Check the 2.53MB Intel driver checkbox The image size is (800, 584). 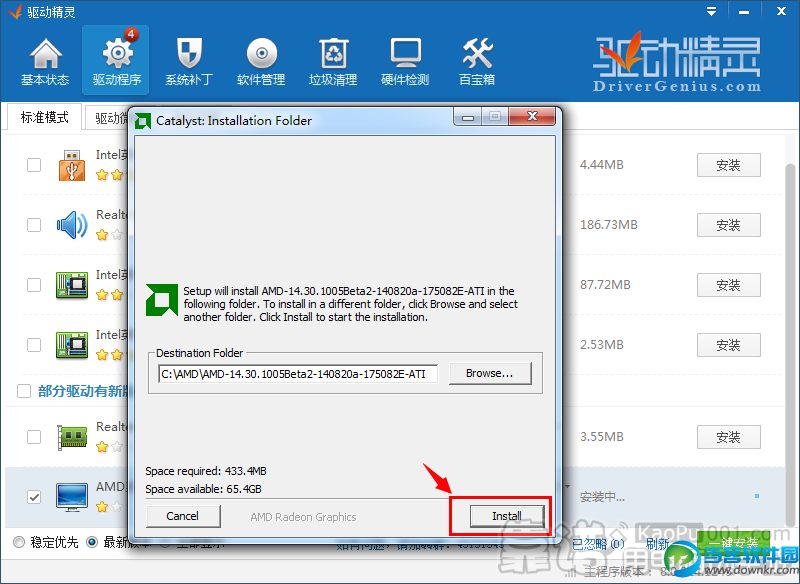point(34,345)
